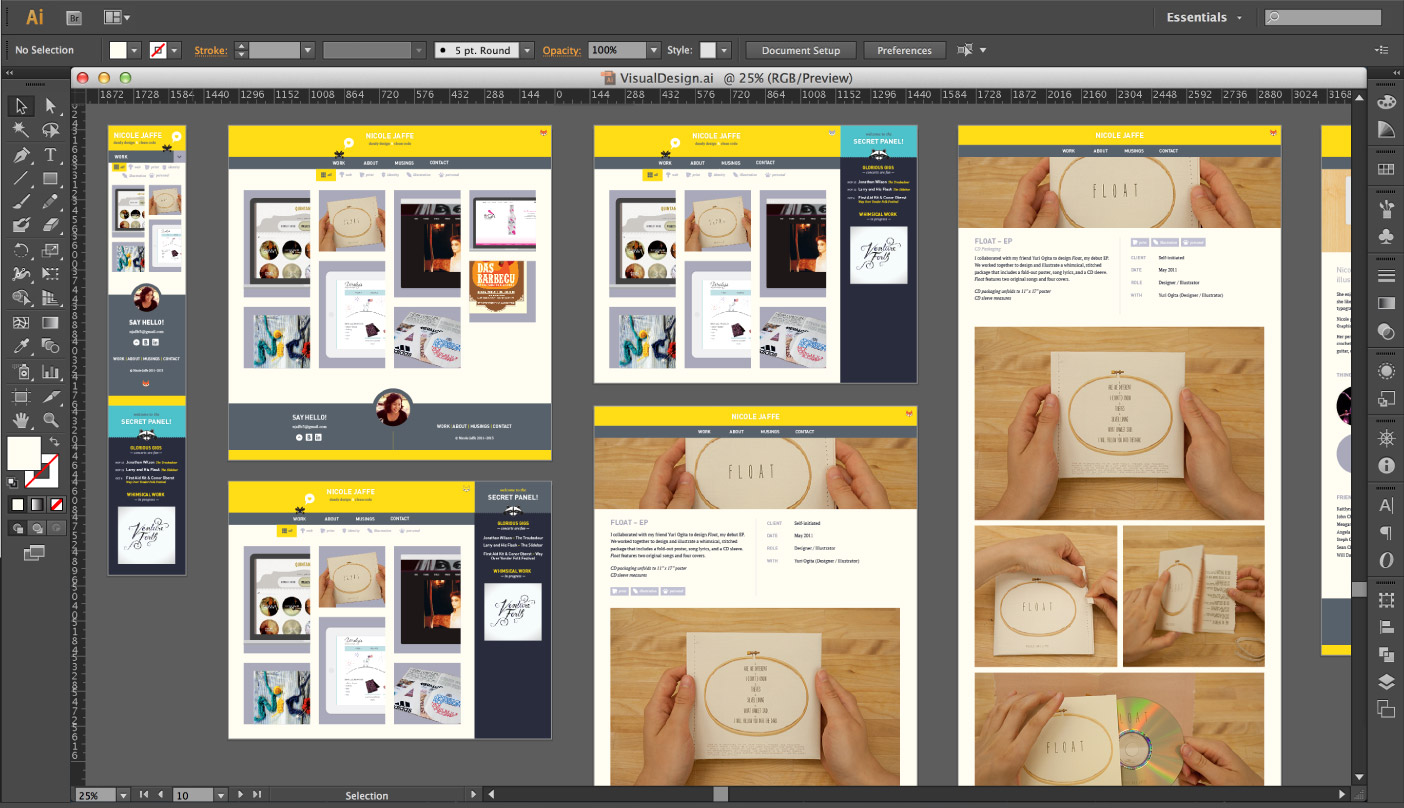
Task: Open the Layers panel icon
Action: pos(1386,682)
